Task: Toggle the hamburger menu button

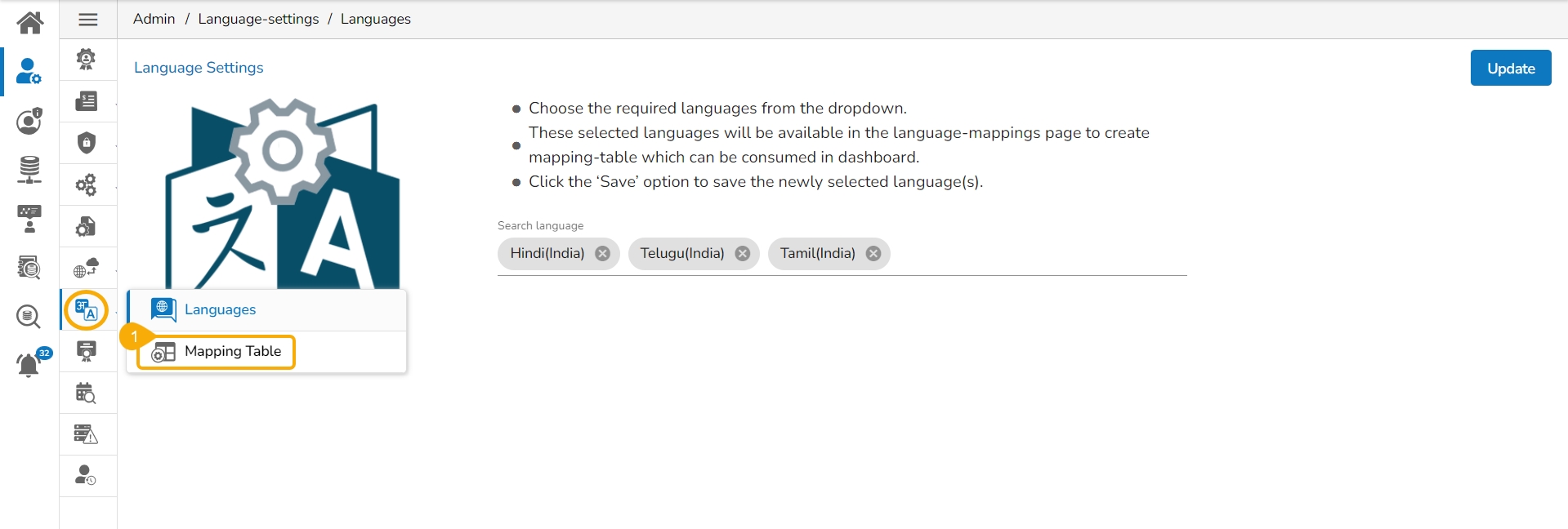Action: coord(88,20)
